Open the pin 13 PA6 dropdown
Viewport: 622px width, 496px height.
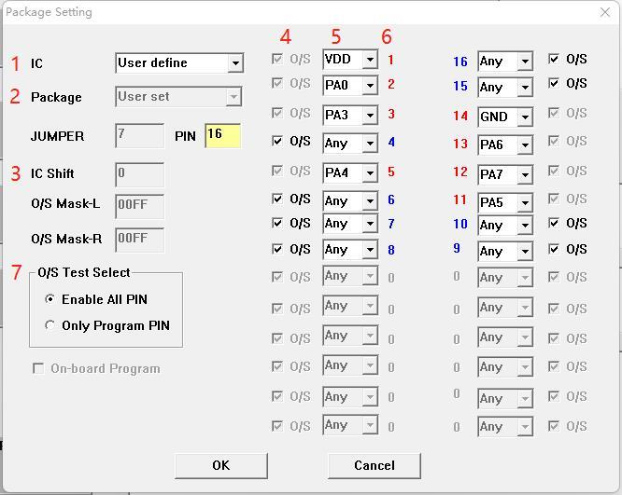tap(505, 145)
